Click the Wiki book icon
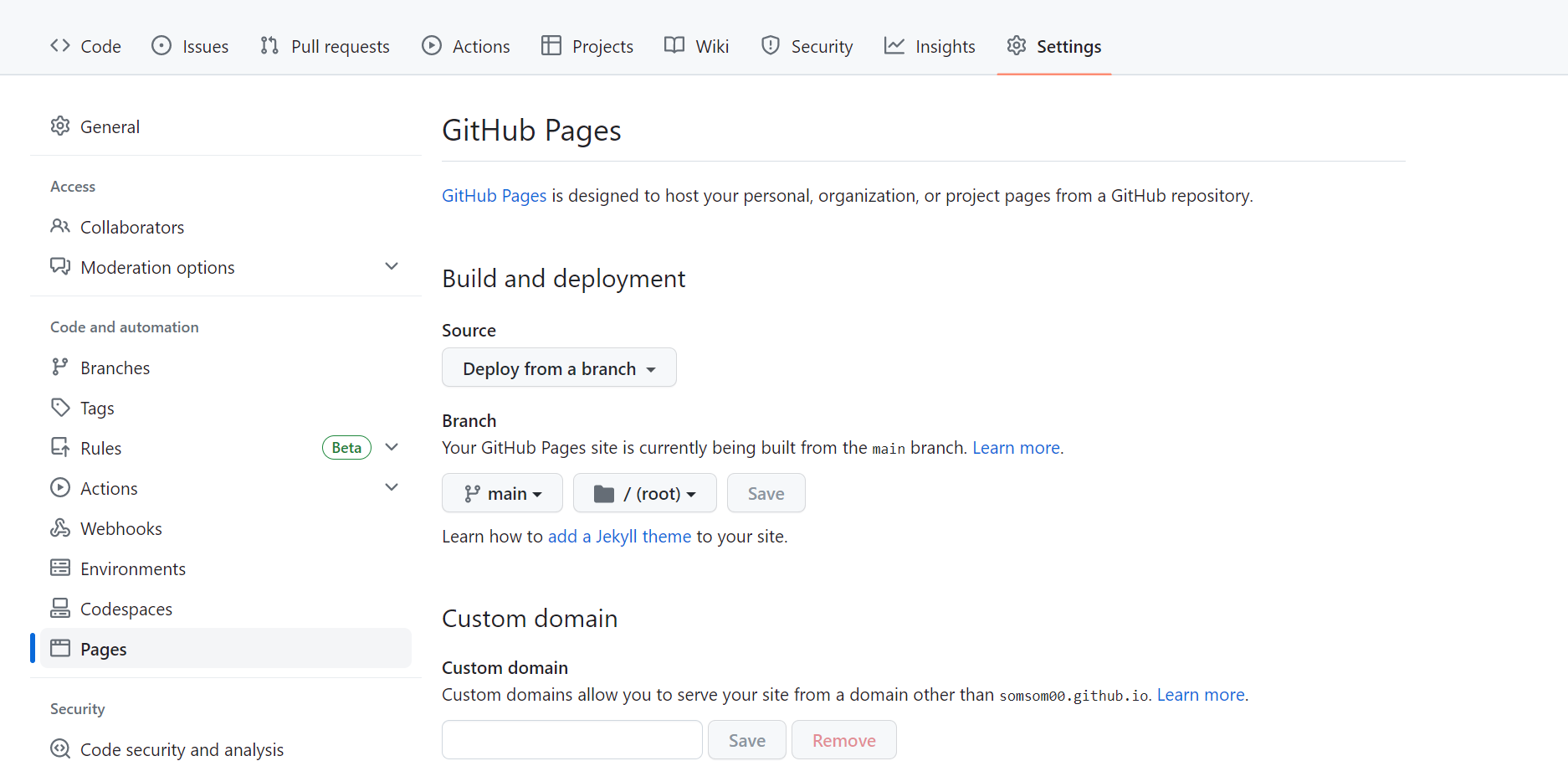The image size is (1568, 761). (x=674, y=45)
